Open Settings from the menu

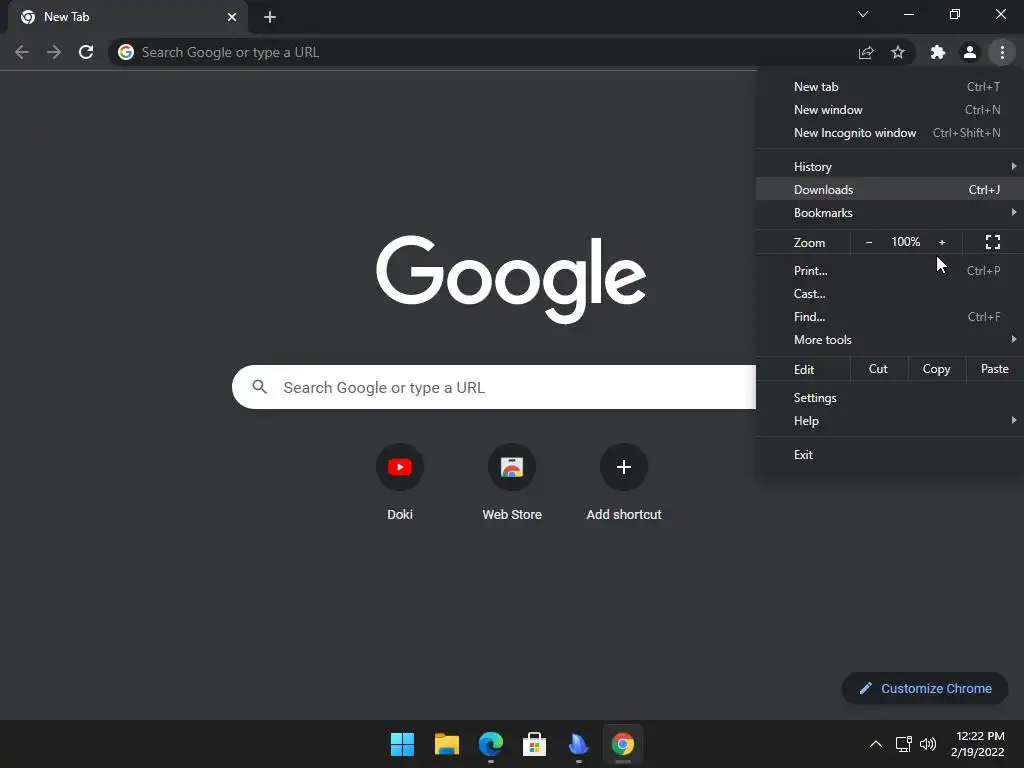point(889,398)
